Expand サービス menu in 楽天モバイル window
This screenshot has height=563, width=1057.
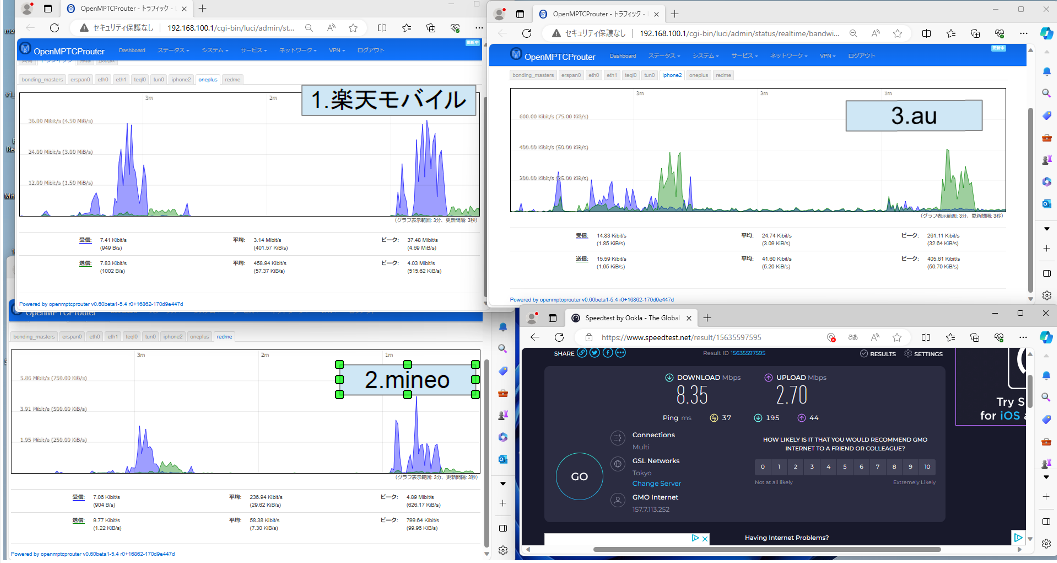(x=253, y=50)
